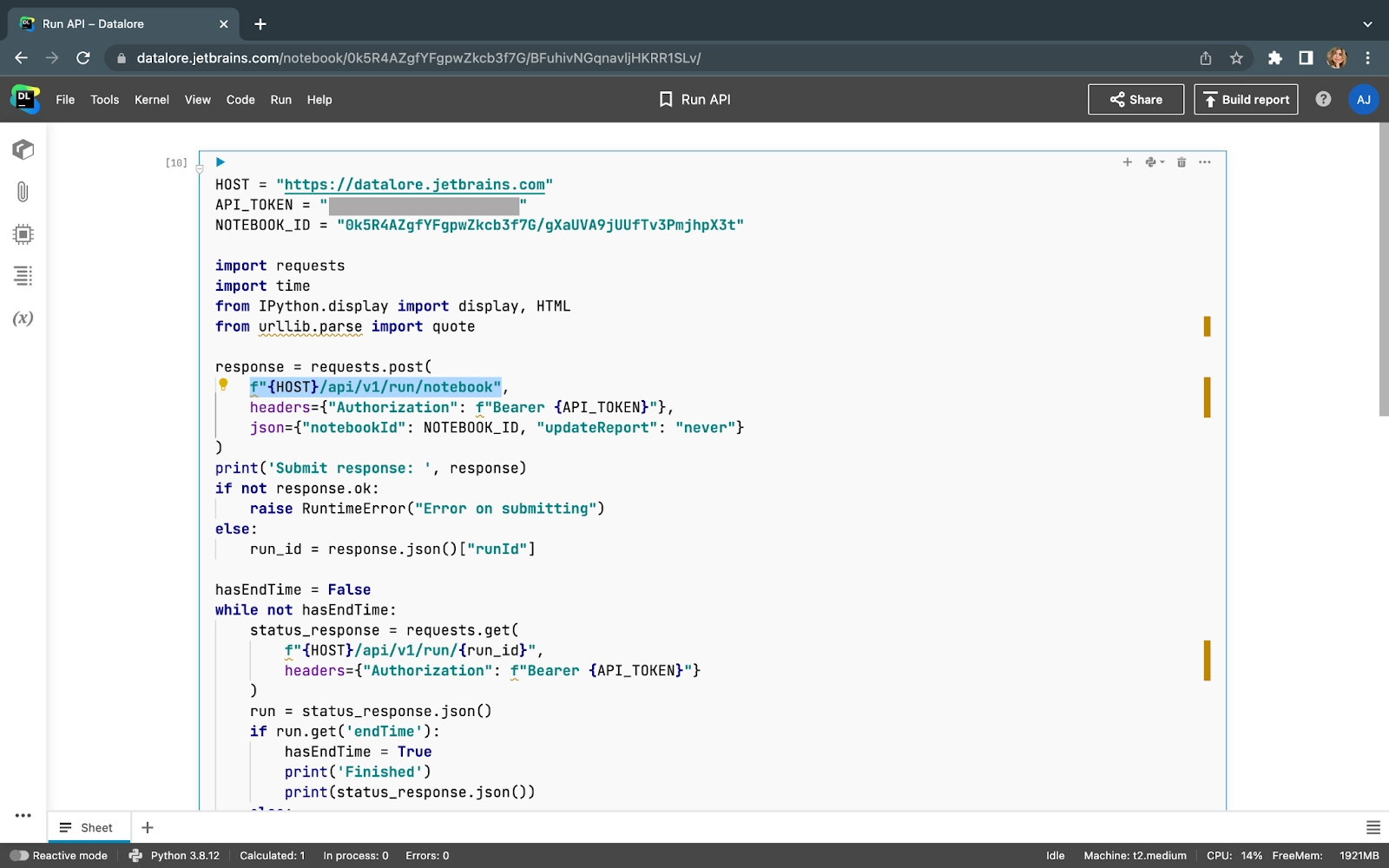Reload the browser page

(83, 58)
